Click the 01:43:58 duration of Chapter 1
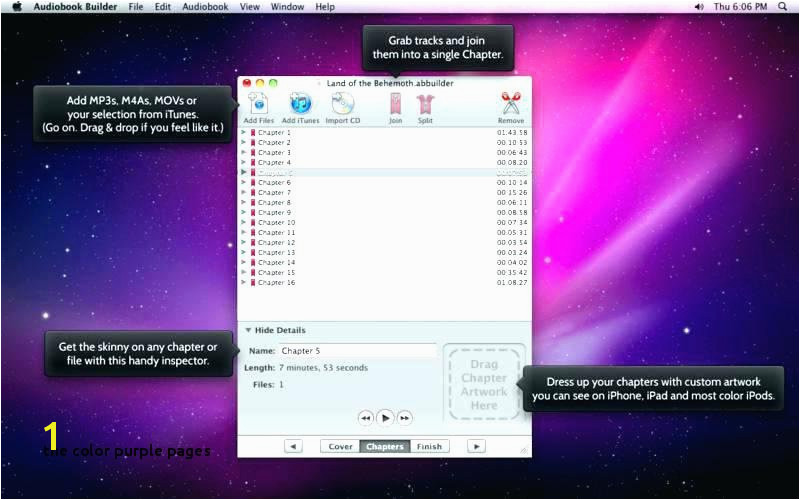Viewport: 800px width, 500px height. coord(512,133)
